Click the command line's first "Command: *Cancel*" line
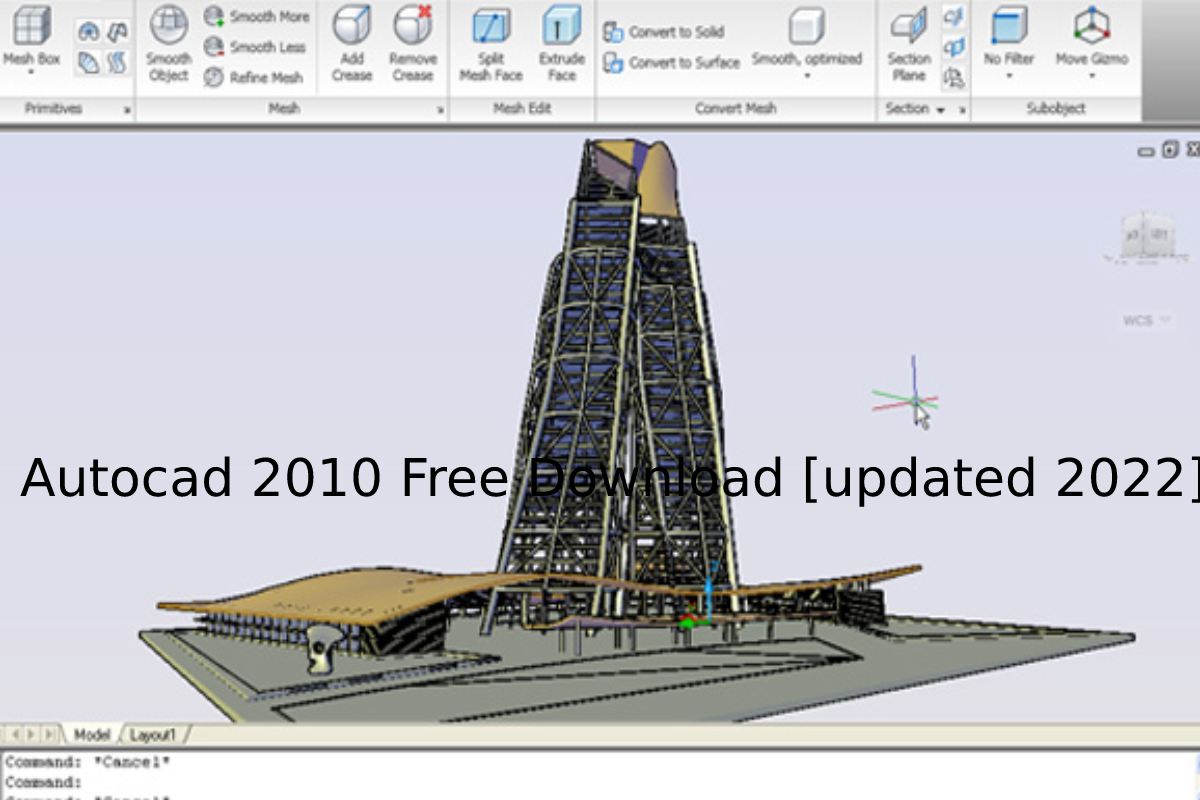This screenshot has width=1200, height=800. [x=88, y=762]
